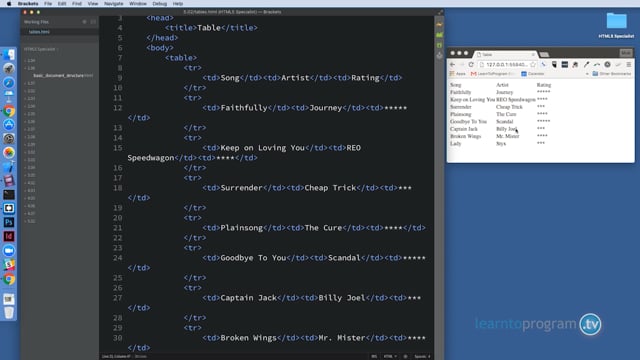
Task: Open Finder from the Dock
Action: pyautogui.click(x=9, y=55)
